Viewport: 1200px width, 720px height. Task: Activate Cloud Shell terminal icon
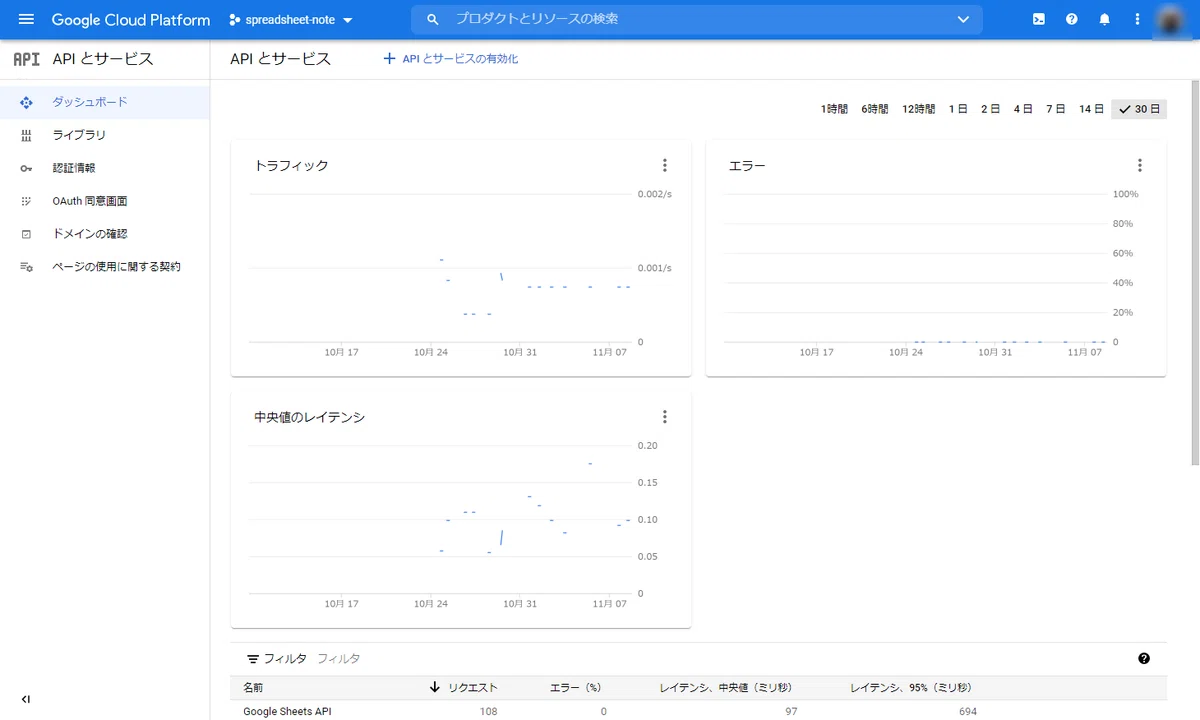click(1039, 19)
